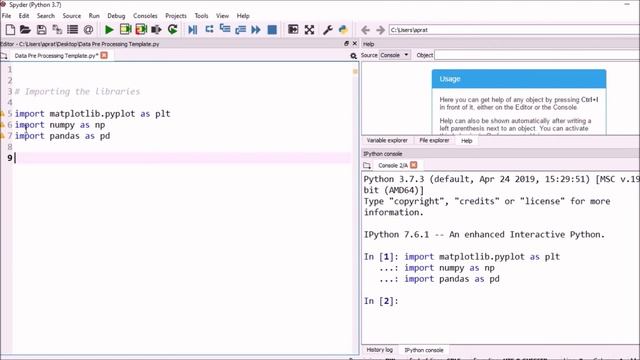This screenshot has height=360, width=640.
Task: Toggle fullscreen mode icon
Action: tap(309, 29)
